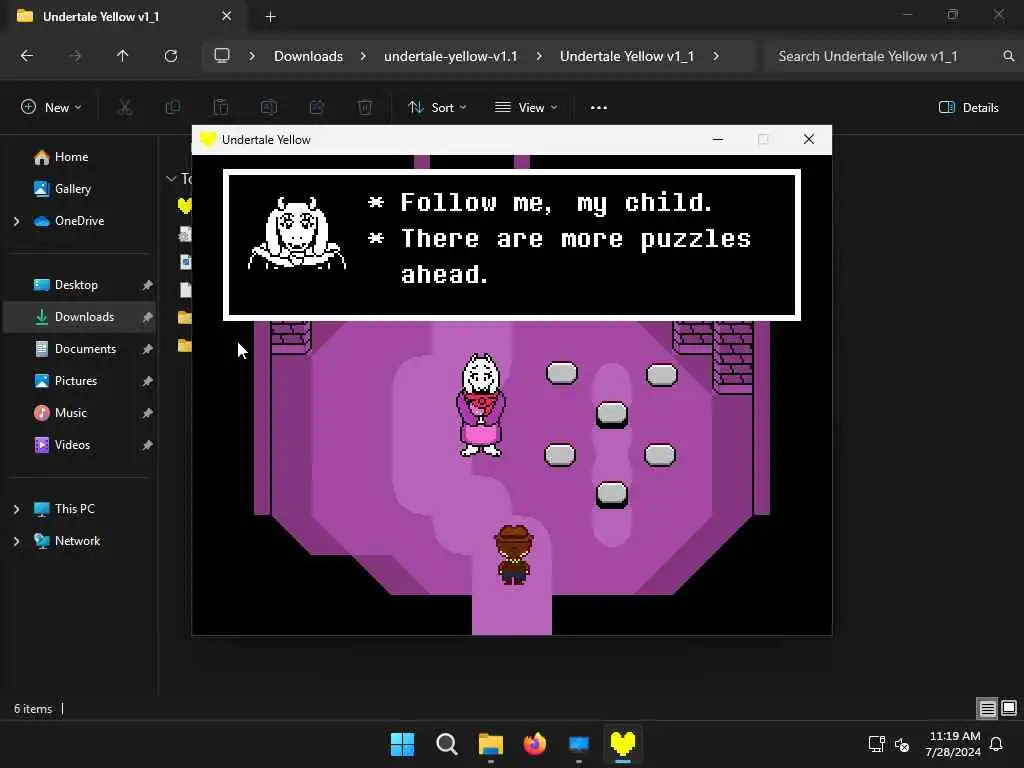Click Downloads breadcrumb in address bar
This screenshot has width=1024, height=768.
tap(308, 56)
